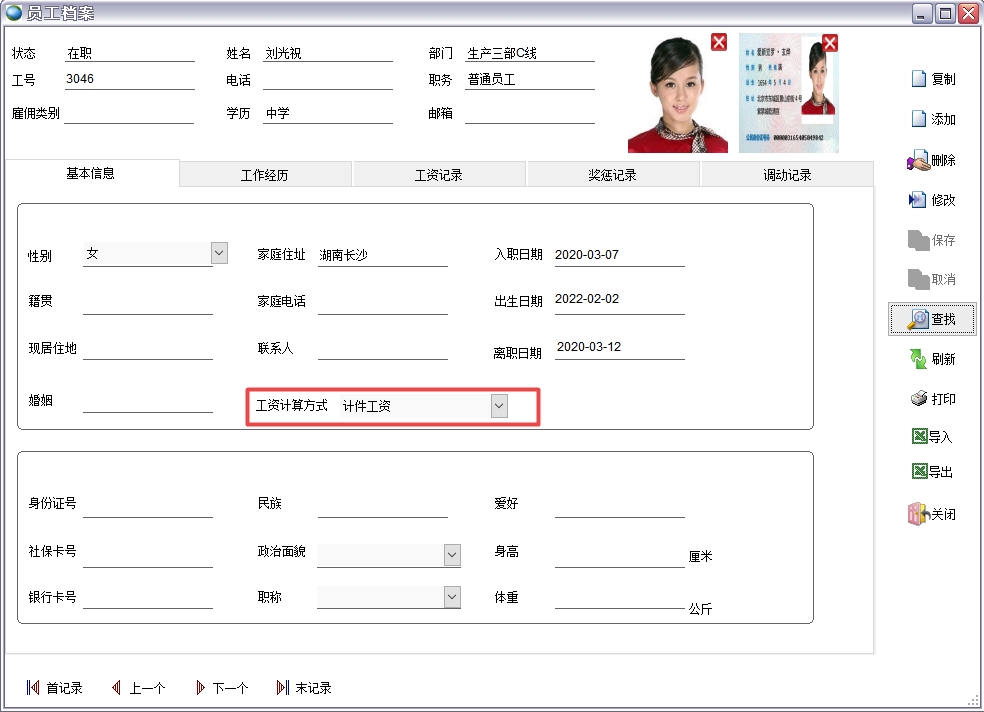Import data with 导入 Excel icon
Viewport: 984px width, 712px height.
[x=919, y=437]
